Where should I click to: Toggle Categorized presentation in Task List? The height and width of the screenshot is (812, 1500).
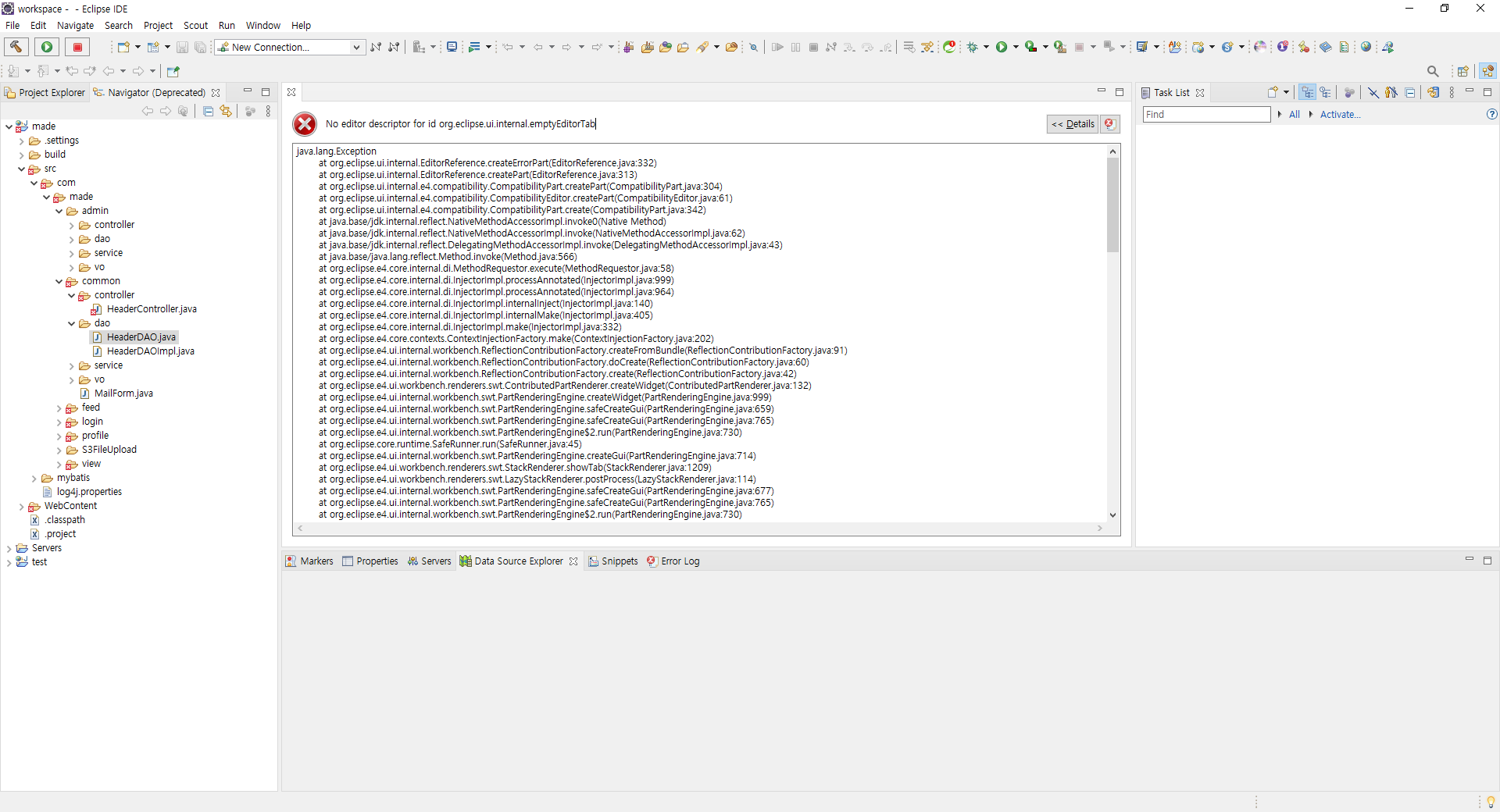coord(1307,92)
